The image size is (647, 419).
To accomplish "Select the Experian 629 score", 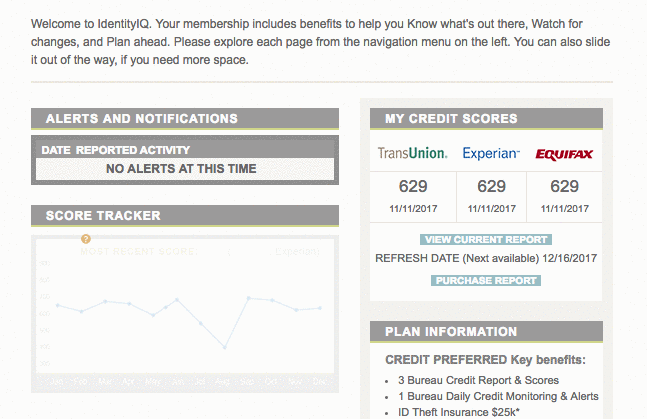I will pos(491,187).
